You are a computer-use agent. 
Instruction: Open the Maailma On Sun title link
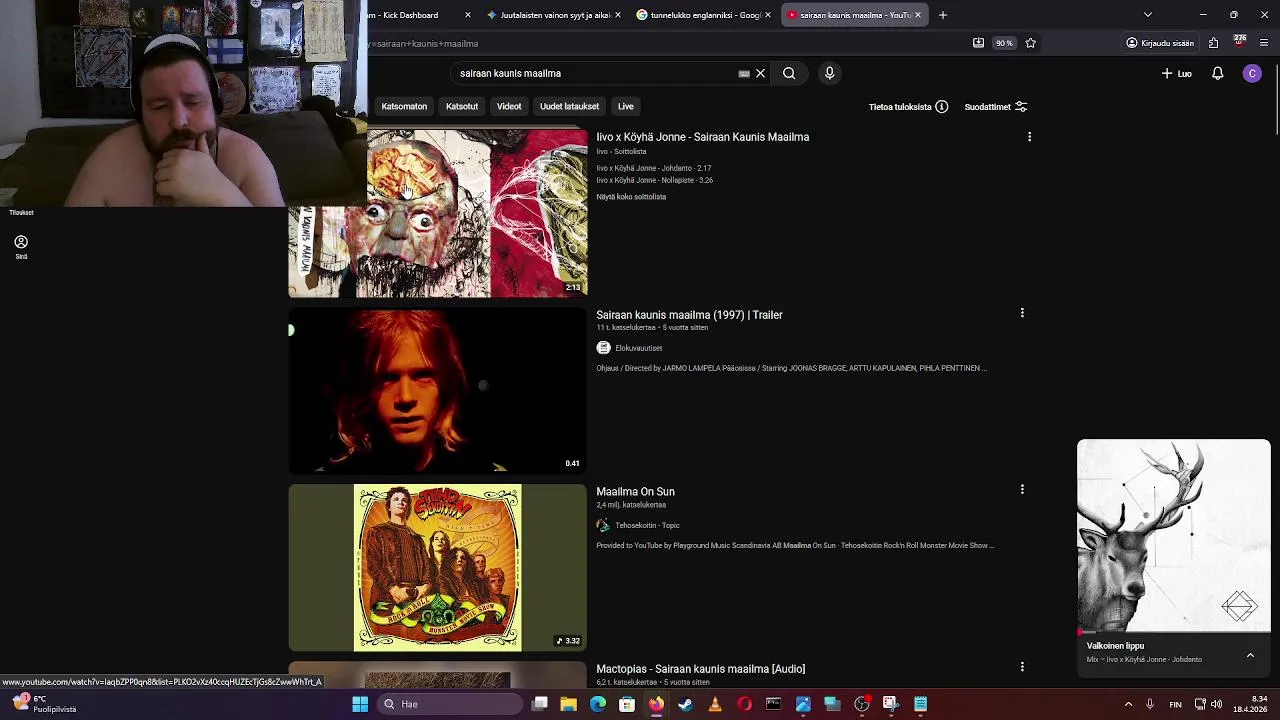tap(635, 492)
